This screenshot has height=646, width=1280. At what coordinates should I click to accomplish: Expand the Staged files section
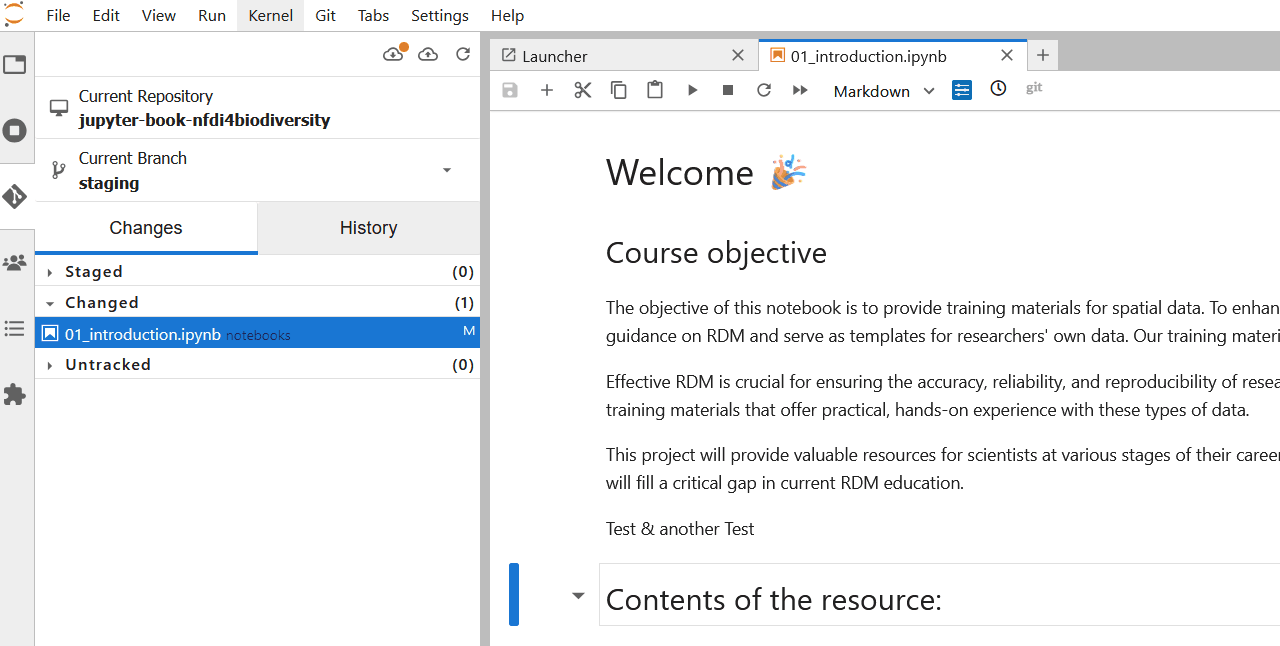(x=51, y=272)
